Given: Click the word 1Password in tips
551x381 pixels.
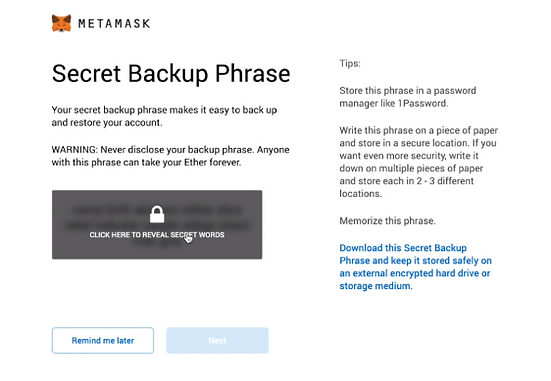Looking at the screenshot, I should 422,103.
